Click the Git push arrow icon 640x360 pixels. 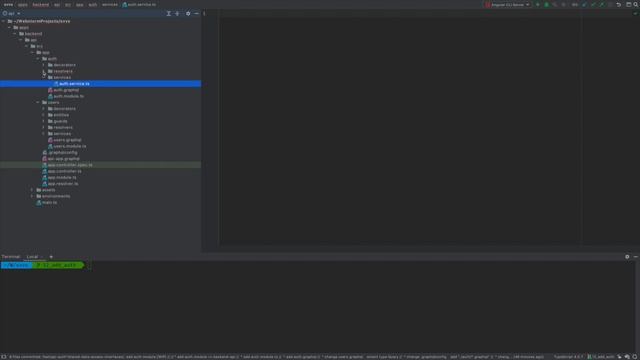(x=602, y=4)
